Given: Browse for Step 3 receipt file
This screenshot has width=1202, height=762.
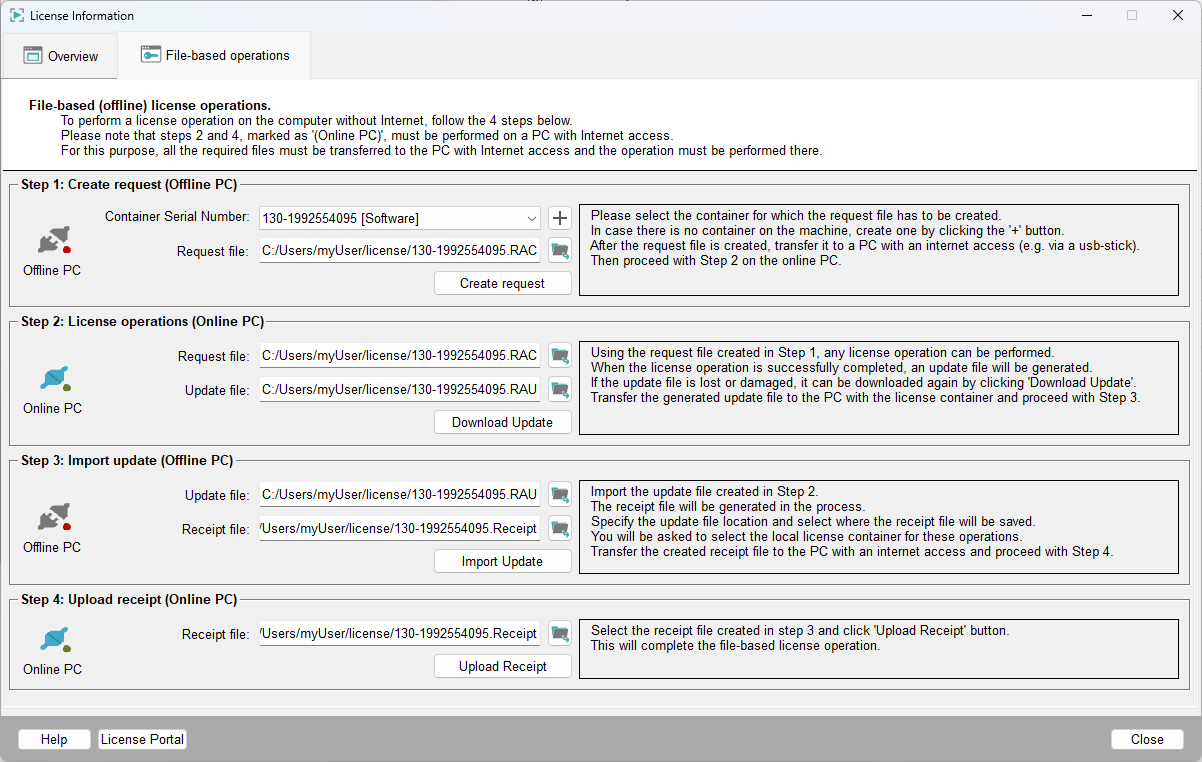Looking at the screenshot, I should (x=560, y=528).
